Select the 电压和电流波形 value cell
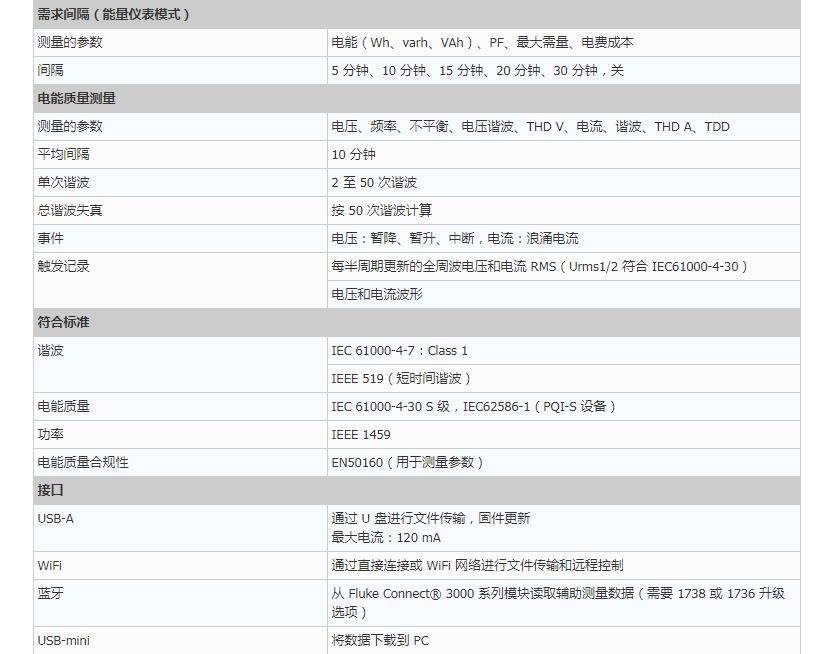The image size is (832, 654). tap(377, 295)
